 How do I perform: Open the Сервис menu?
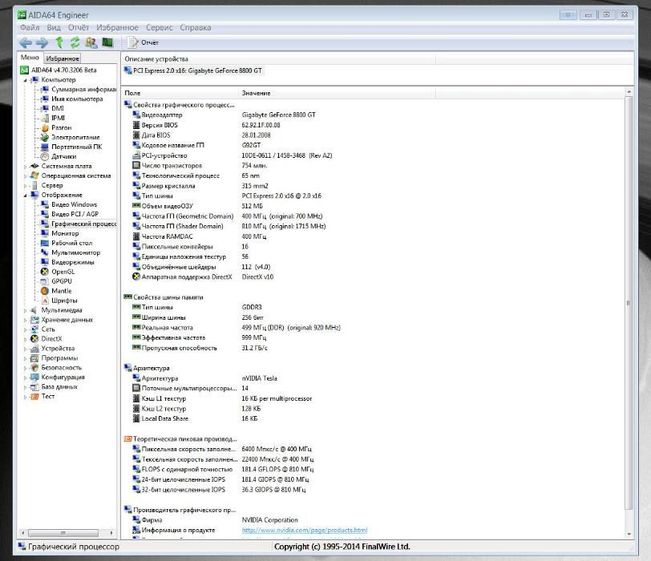(x=159, y=27)
